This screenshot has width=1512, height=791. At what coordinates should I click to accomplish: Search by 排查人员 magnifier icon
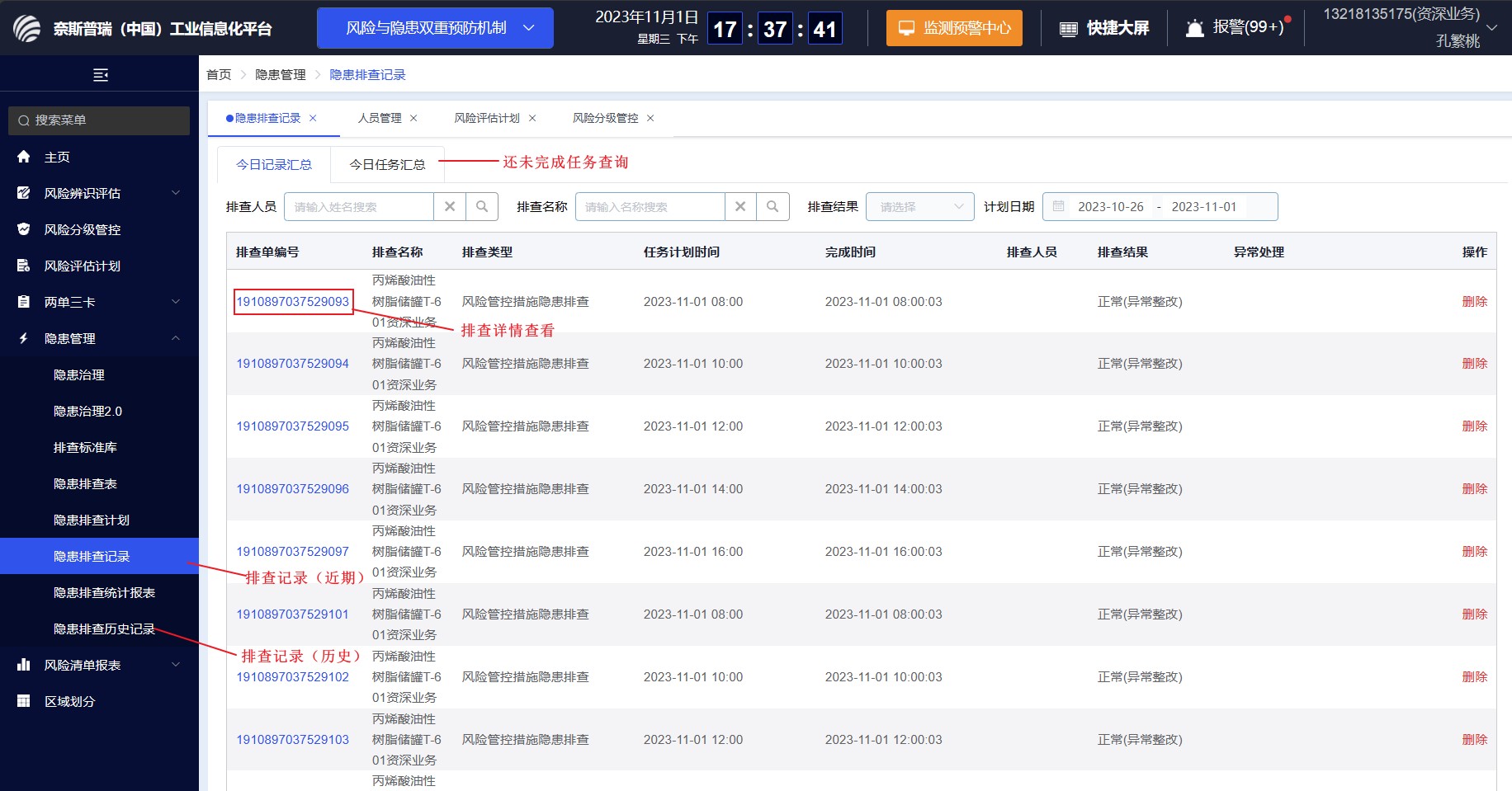(482, 207)
